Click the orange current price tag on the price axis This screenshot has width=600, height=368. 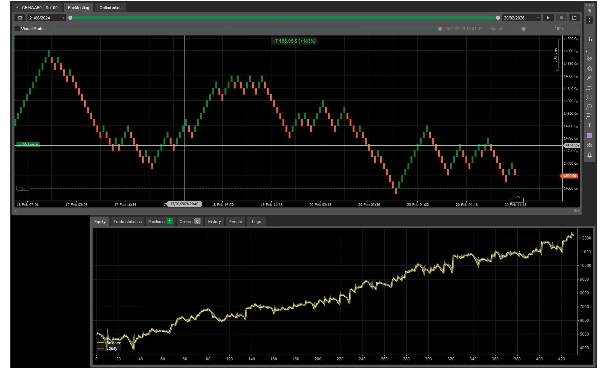pos(569,176)
